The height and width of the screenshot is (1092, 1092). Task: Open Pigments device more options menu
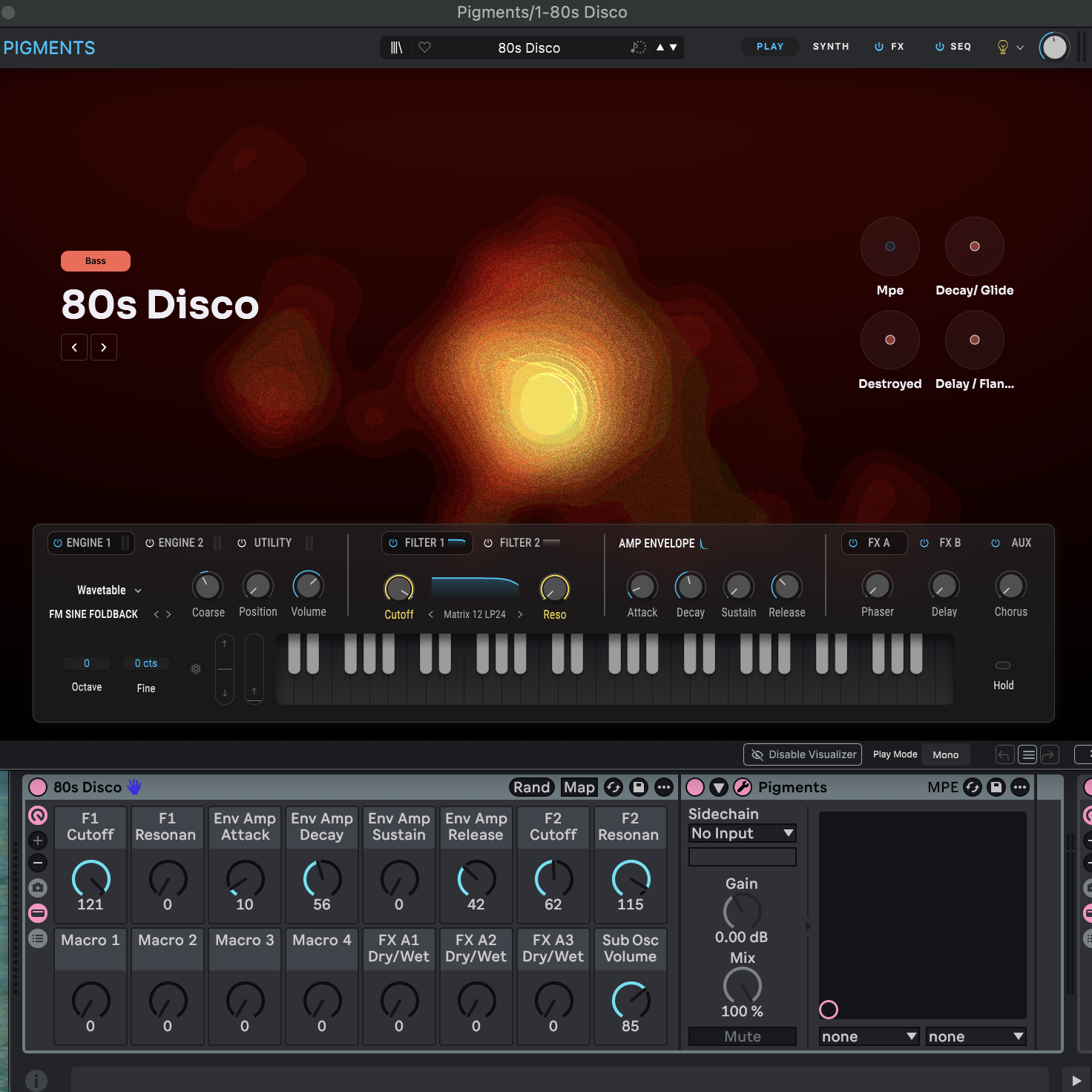1021,787
